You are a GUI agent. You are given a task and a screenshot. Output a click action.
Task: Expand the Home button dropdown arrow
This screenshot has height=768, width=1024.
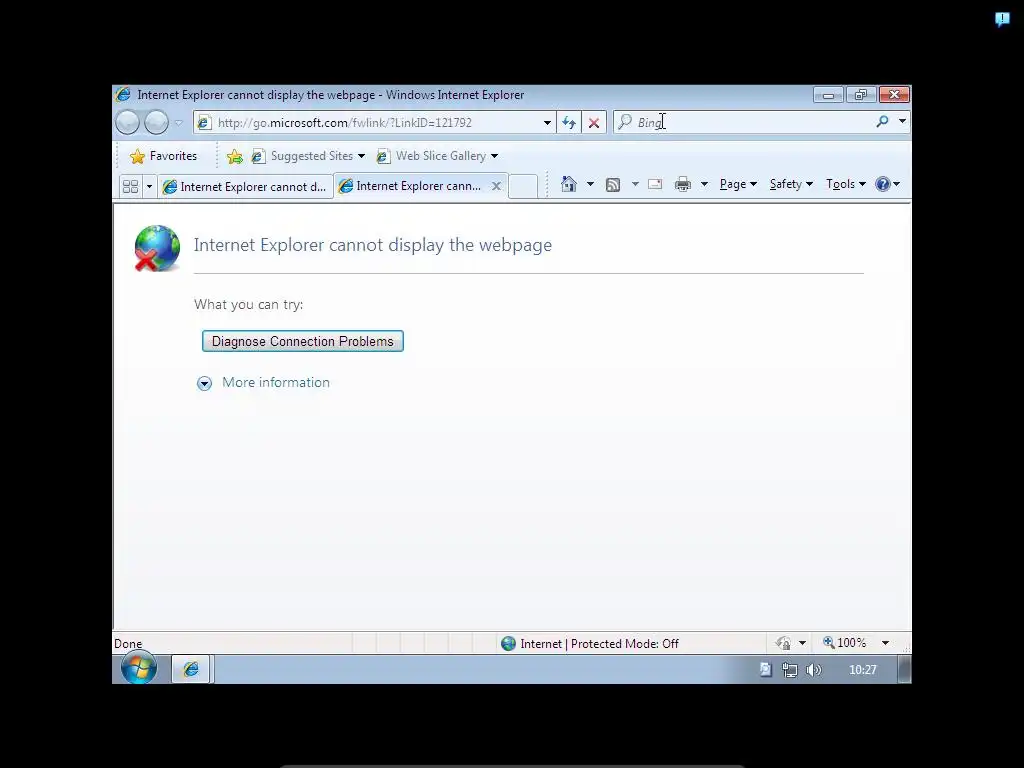tap(590, 184)
